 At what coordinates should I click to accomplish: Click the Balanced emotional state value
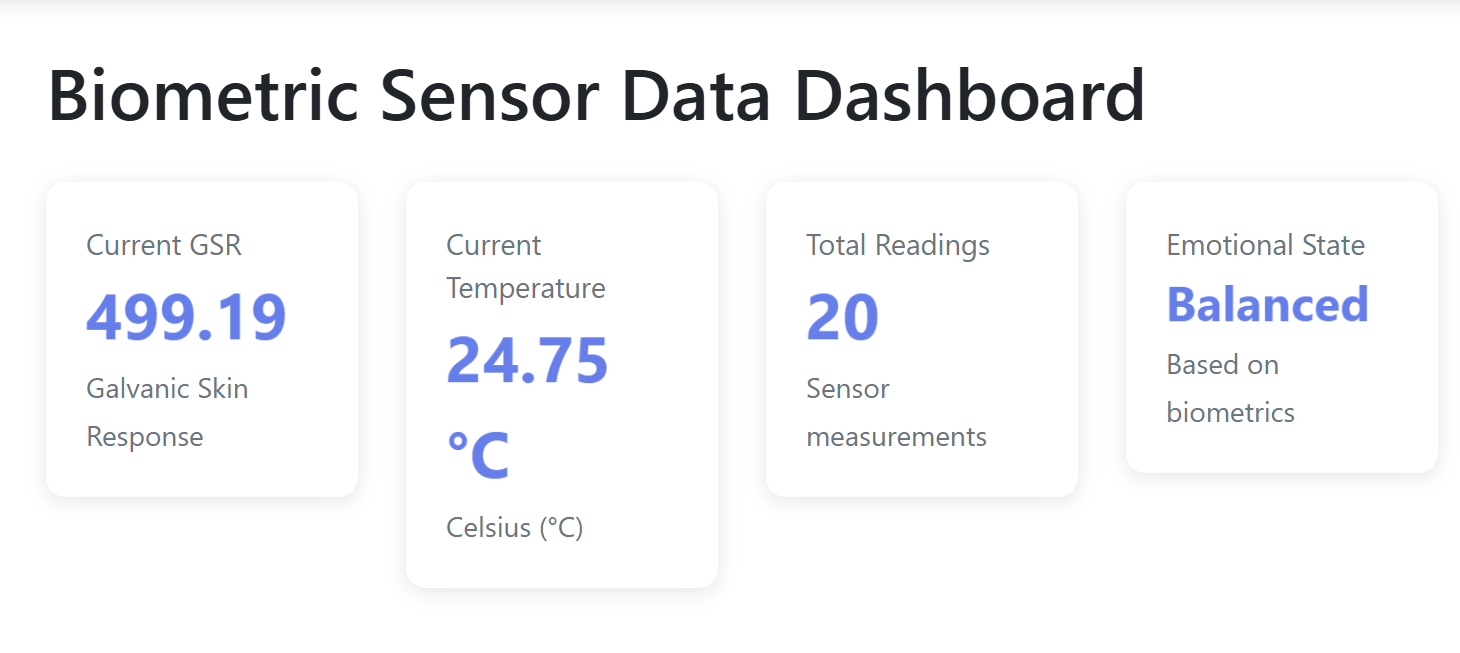(1267, 305)
